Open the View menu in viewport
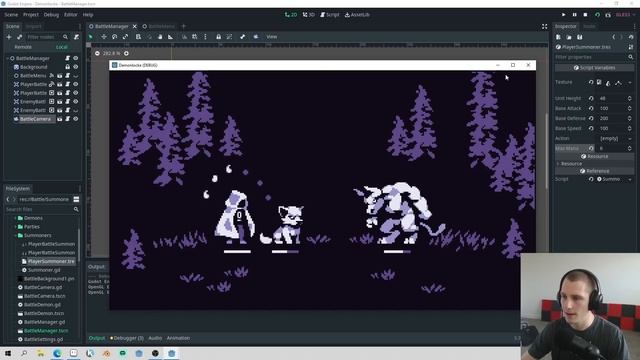The width and height of the screenshot is (640, 360). [272, 37]
